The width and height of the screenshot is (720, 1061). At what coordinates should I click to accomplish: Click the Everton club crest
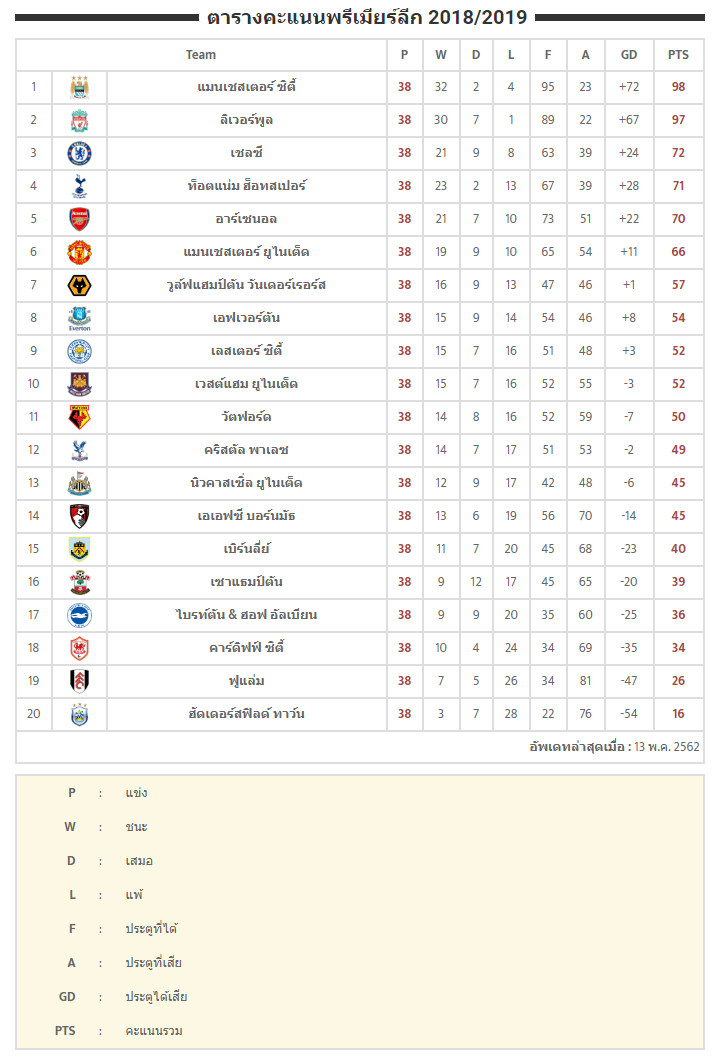click(x=79, y=319)
